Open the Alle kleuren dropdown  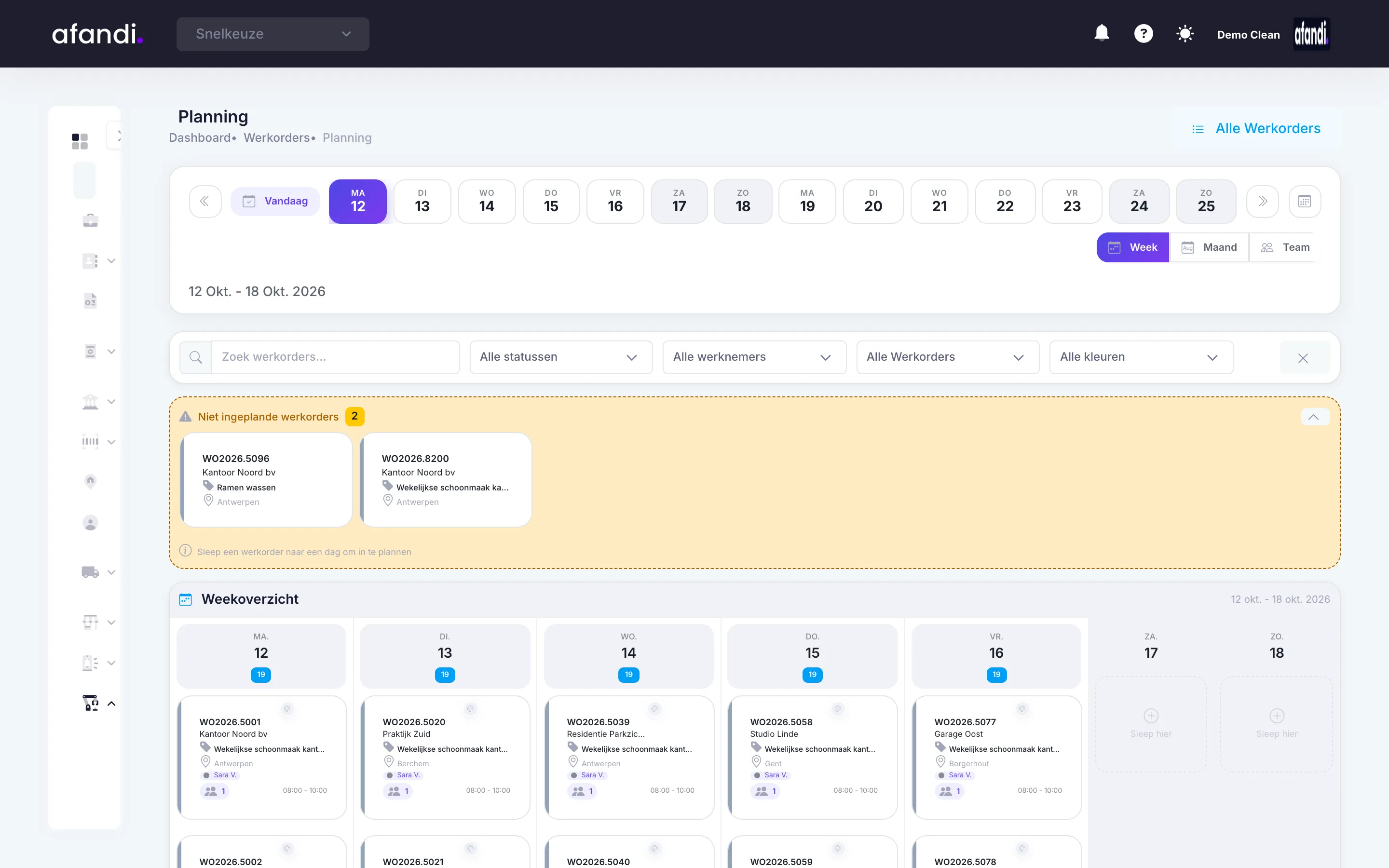[1141, 357]
